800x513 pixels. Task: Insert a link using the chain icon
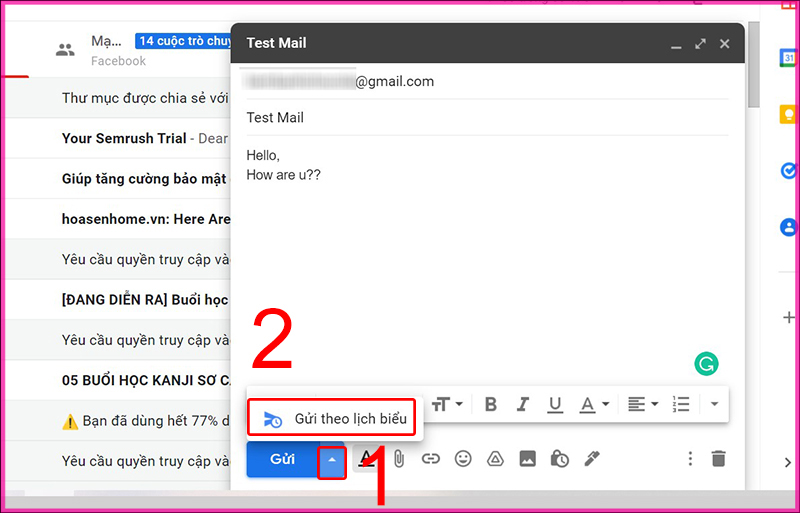point(431,459)
